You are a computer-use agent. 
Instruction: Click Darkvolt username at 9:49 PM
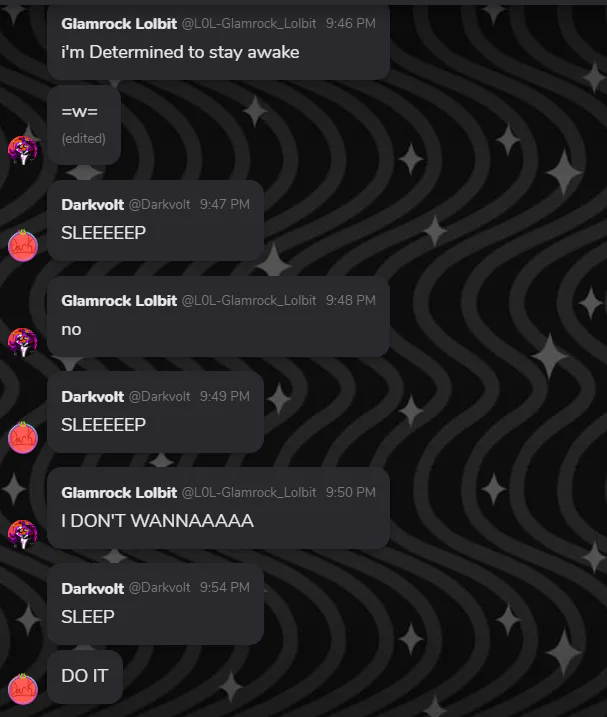pos(92,396)
